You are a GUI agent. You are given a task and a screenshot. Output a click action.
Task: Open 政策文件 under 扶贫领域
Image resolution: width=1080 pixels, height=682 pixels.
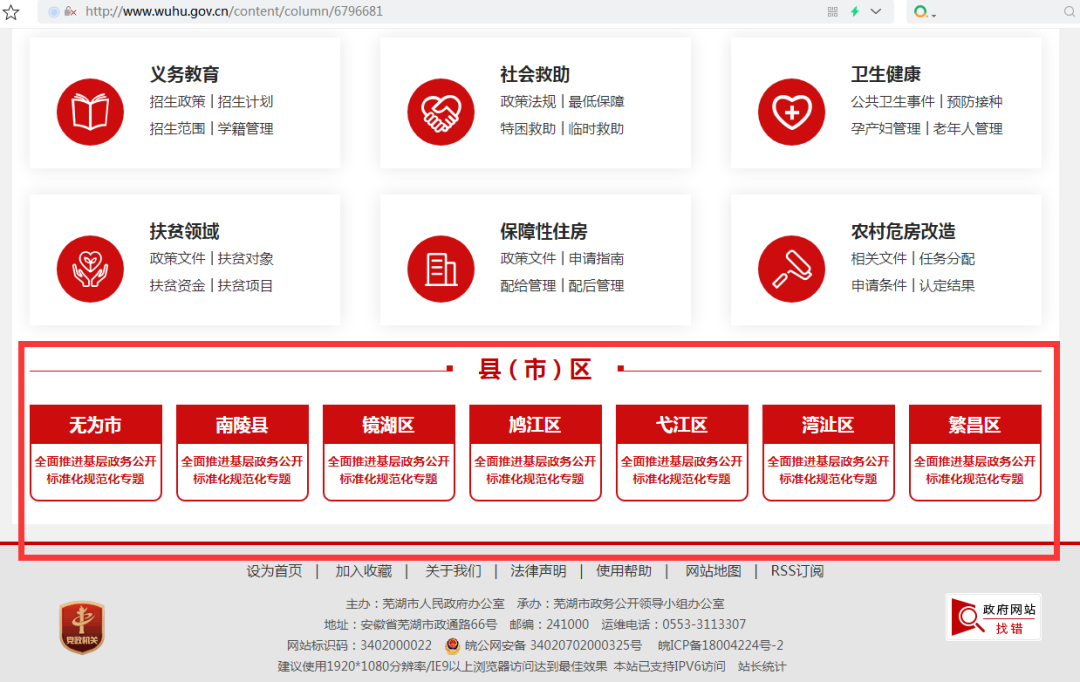(177, 259)
